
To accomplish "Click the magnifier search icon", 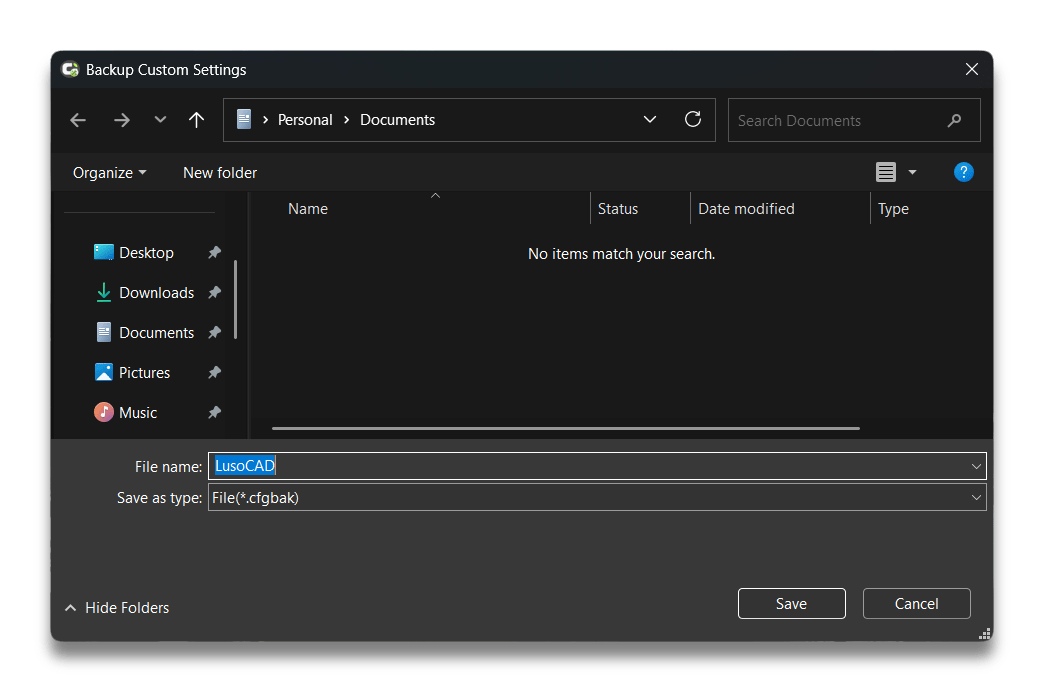I will (955, 121).
